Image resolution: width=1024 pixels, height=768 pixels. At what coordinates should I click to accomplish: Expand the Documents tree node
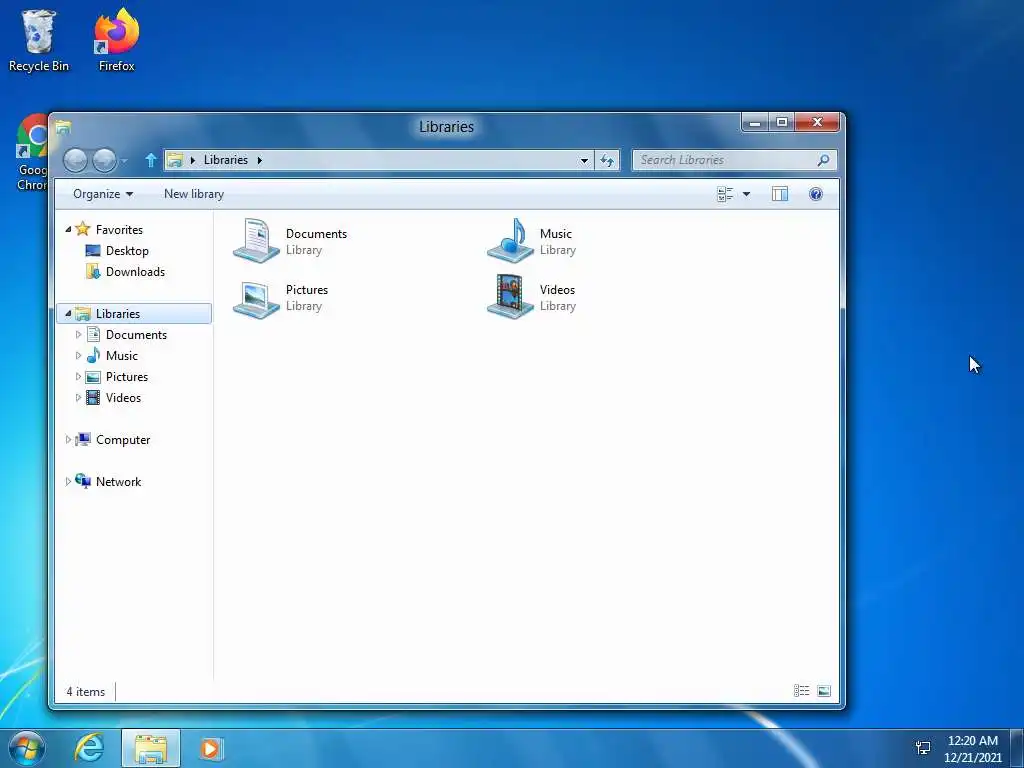[78, 334]
